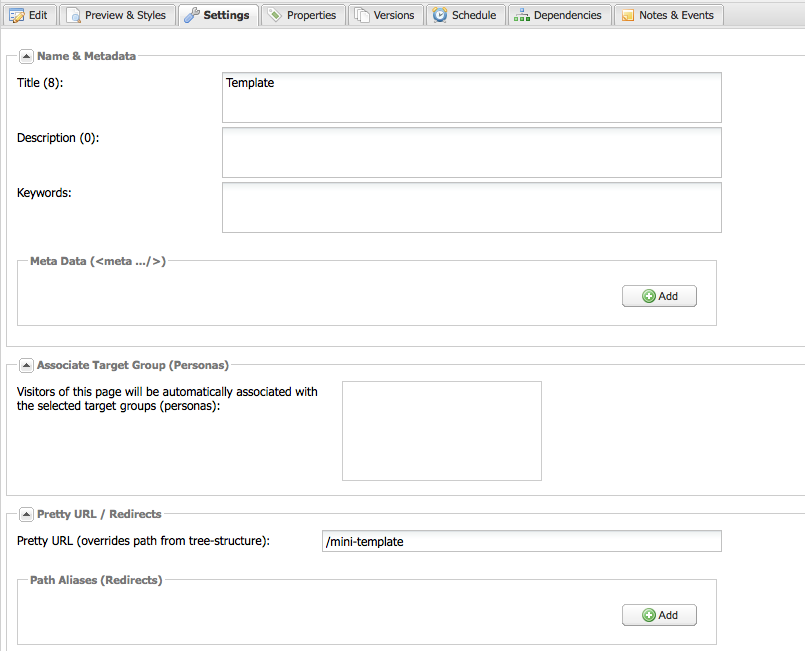Click the Versions copy icon
Viewport: 805px width, 651px height.
pyautogui.click(x=361, y=15)
